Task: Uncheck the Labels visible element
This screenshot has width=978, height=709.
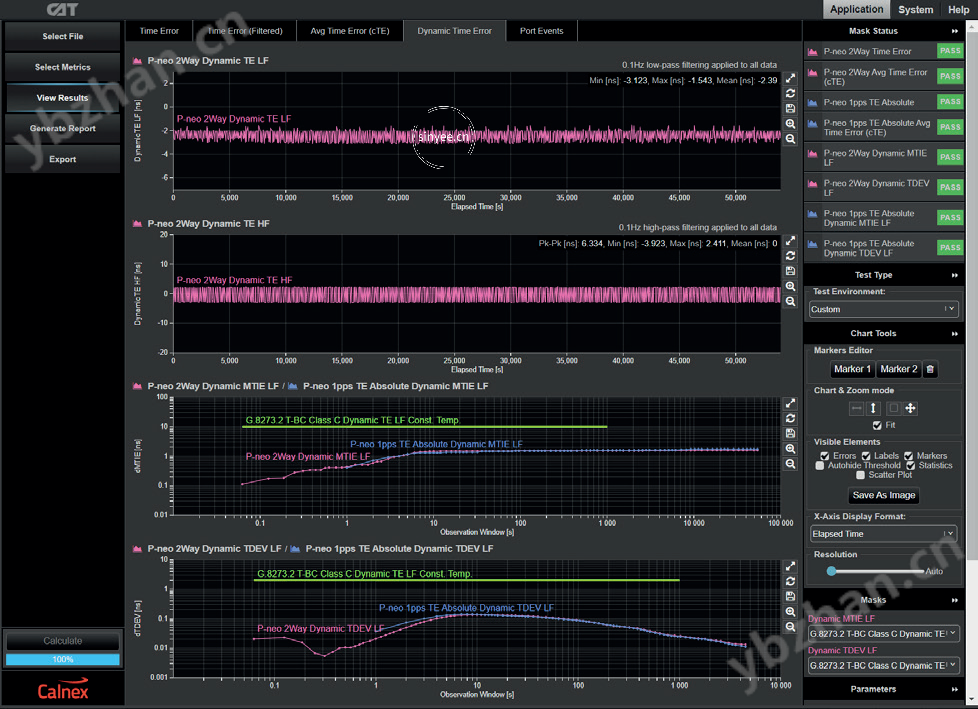Action: coord(866,456)
